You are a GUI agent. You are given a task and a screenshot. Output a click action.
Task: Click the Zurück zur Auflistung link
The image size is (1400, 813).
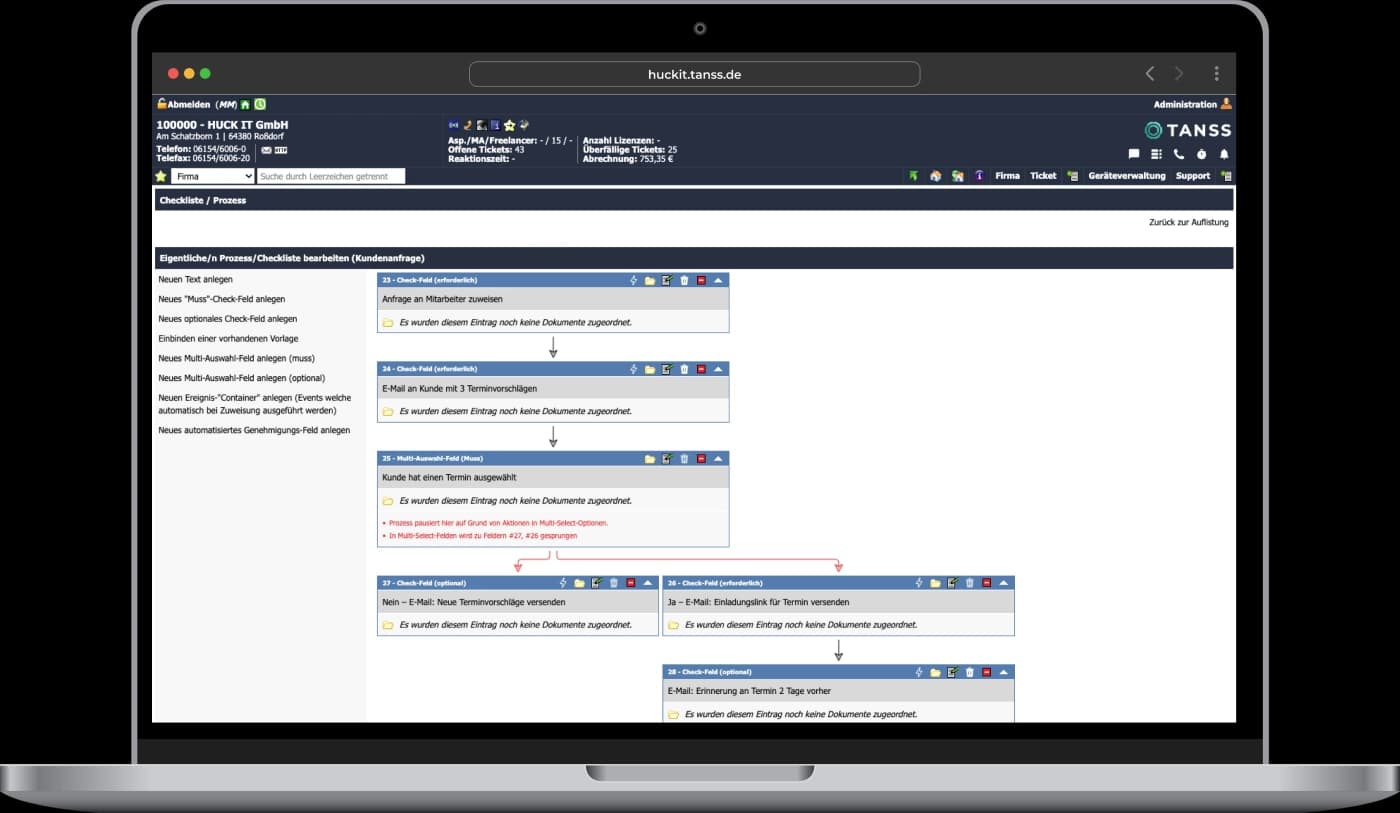coord(1189,221)
